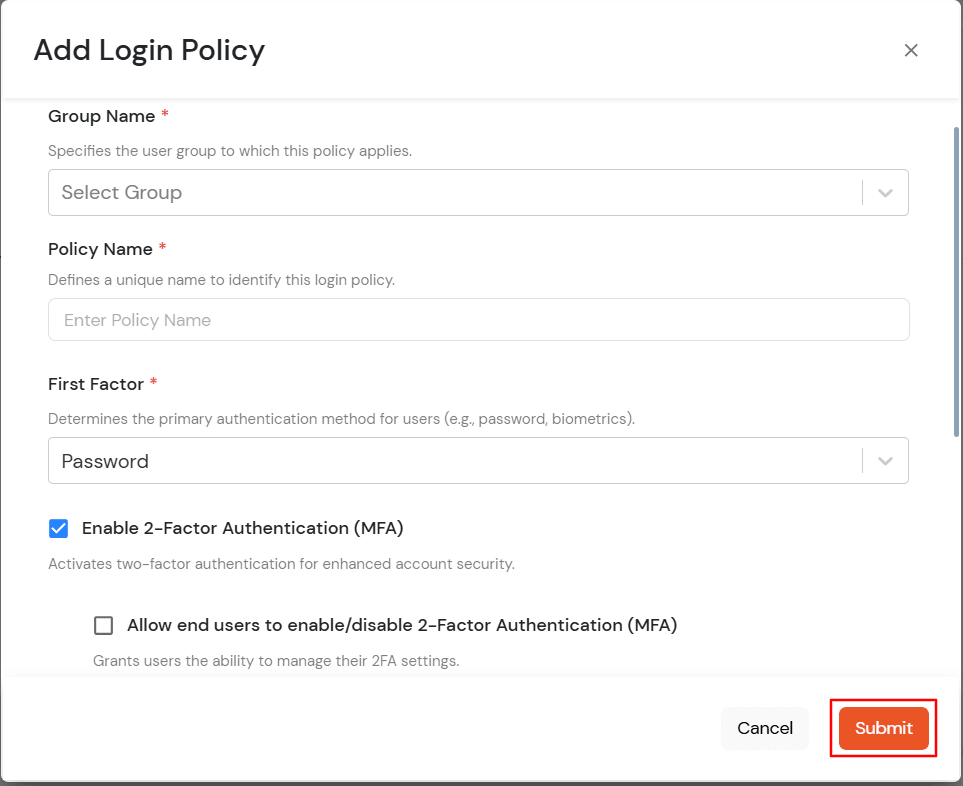This screenshot has height=786, width=963.
Task: Cancel the Add Login Policy dialog
Action: point(764,728)
